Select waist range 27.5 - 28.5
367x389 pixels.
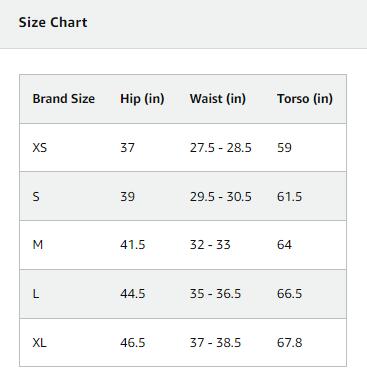pyautogui.click(x=221, y=147)
